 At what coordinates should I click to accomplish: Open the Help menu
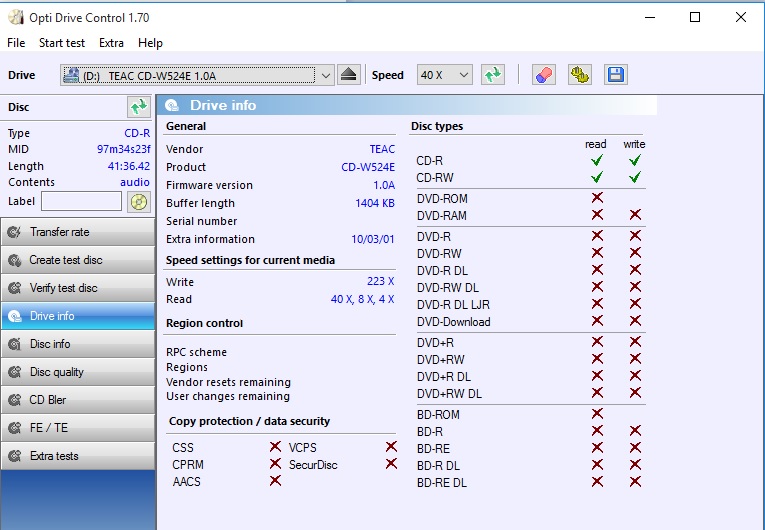tap(150, 43)
